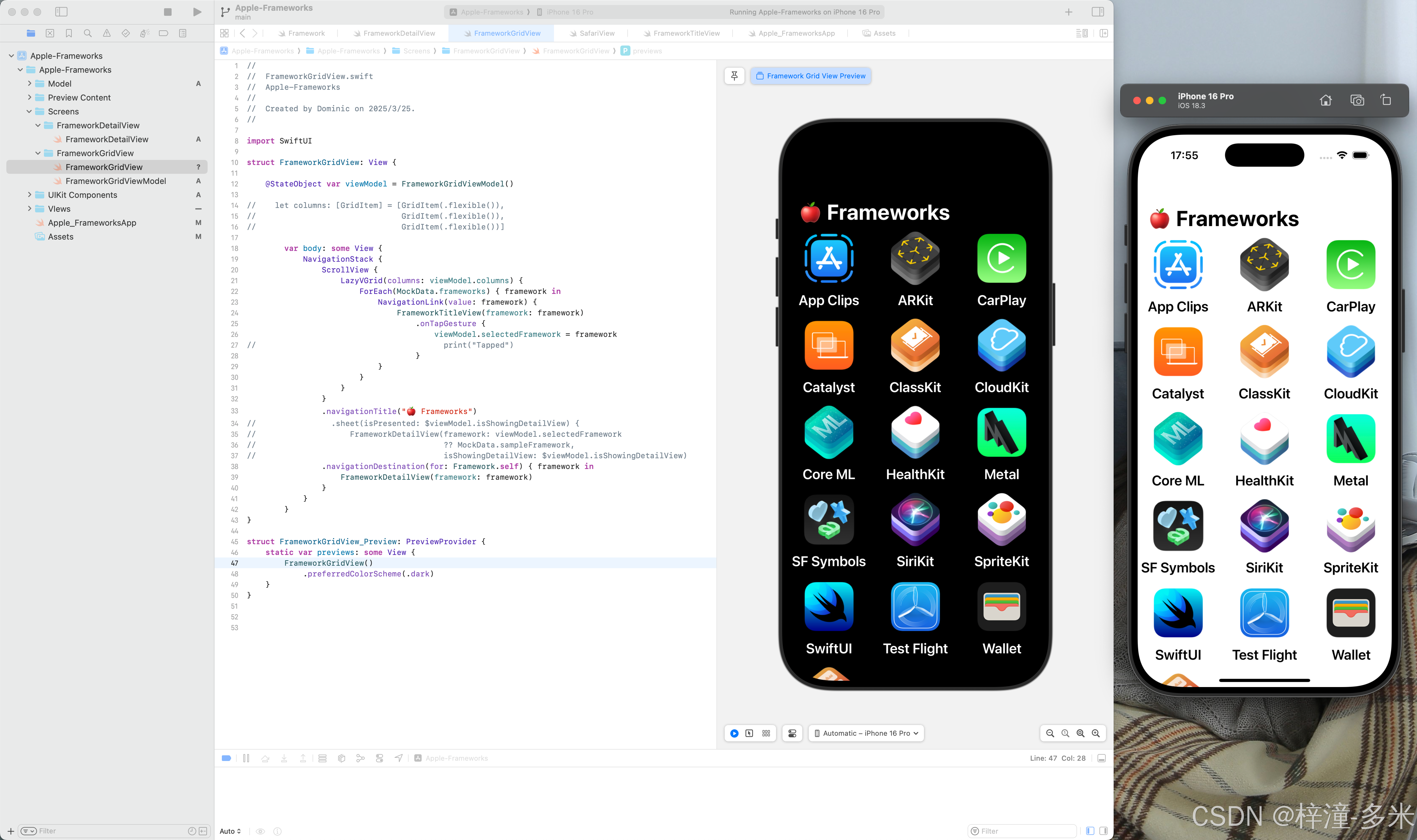Open canvas device settings icon

[x=792, y=733]
